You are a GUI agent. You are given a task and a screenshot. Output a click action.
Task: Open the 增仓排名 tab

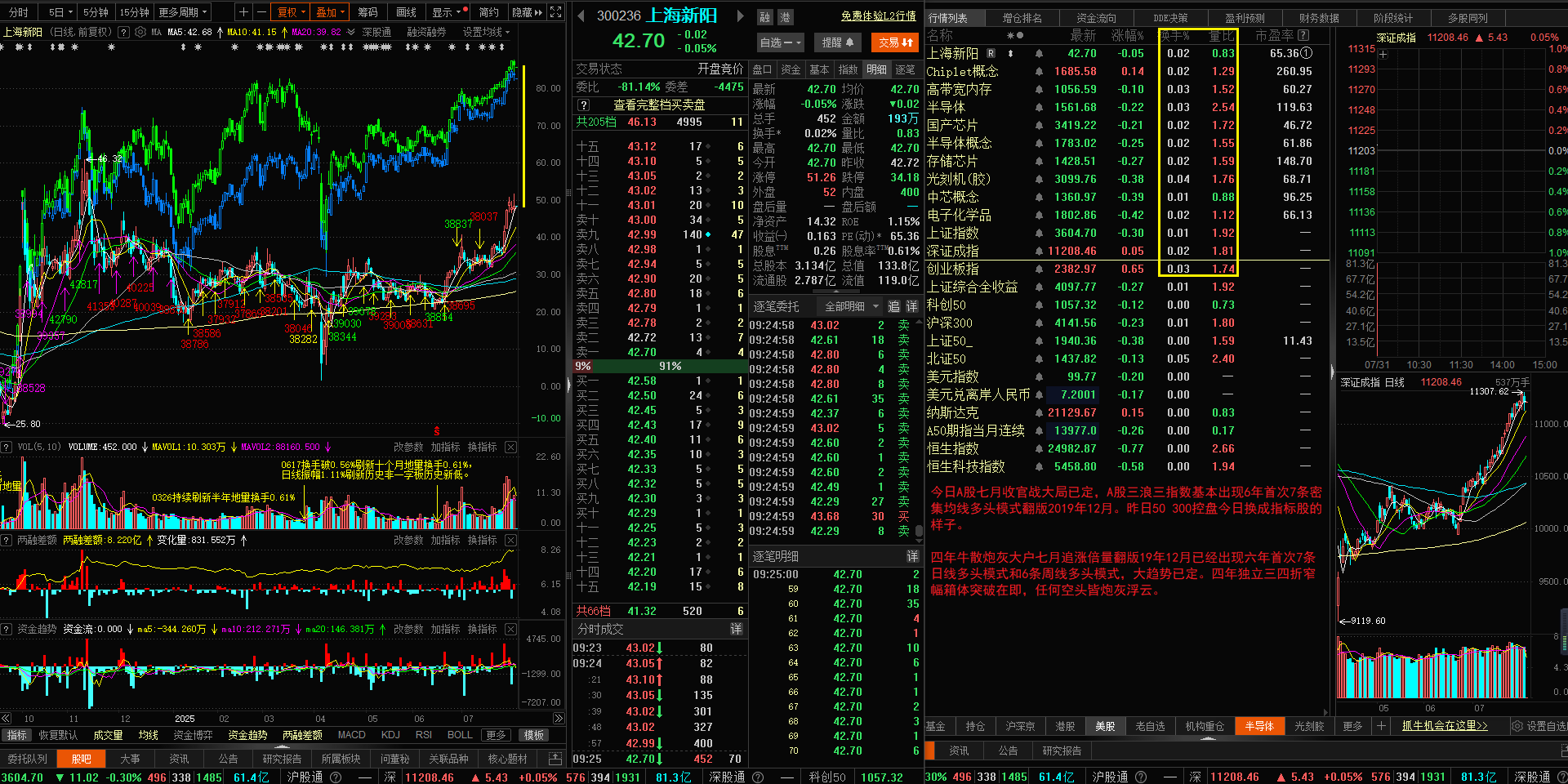click(1022, 17)
